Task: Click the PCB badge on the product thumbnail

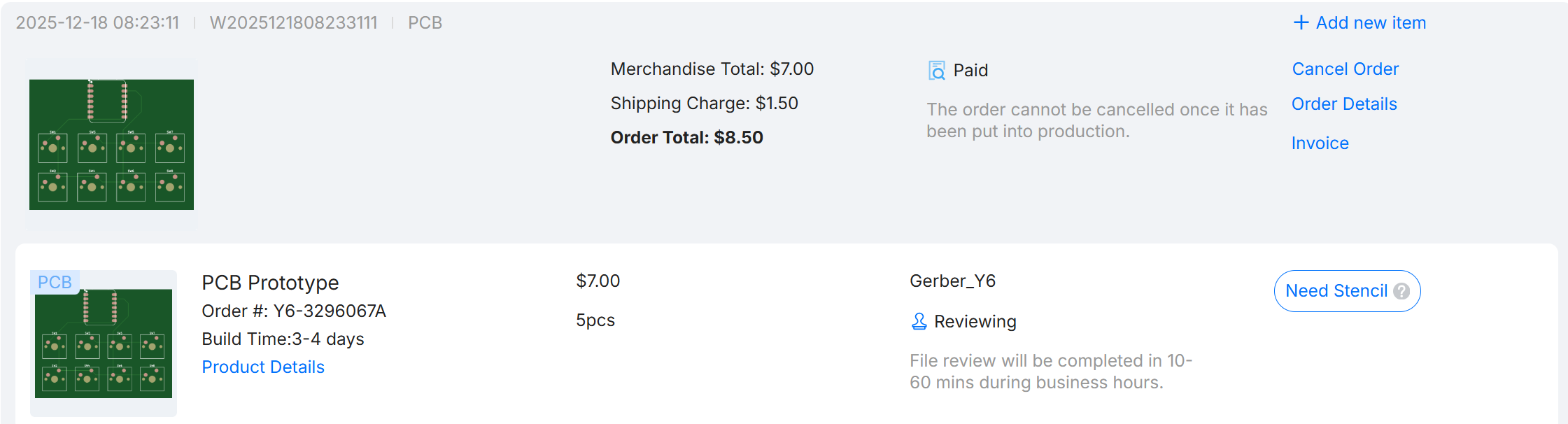Action: 55,282
